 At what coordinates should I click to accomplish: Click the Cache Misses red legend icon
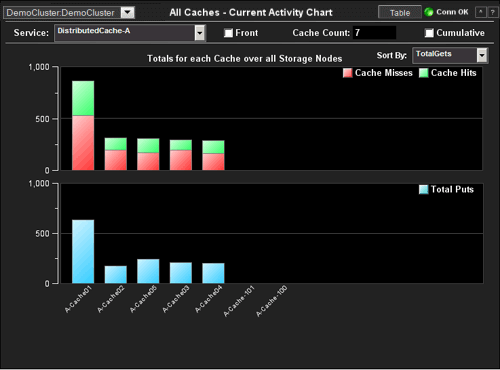point(348,73)
